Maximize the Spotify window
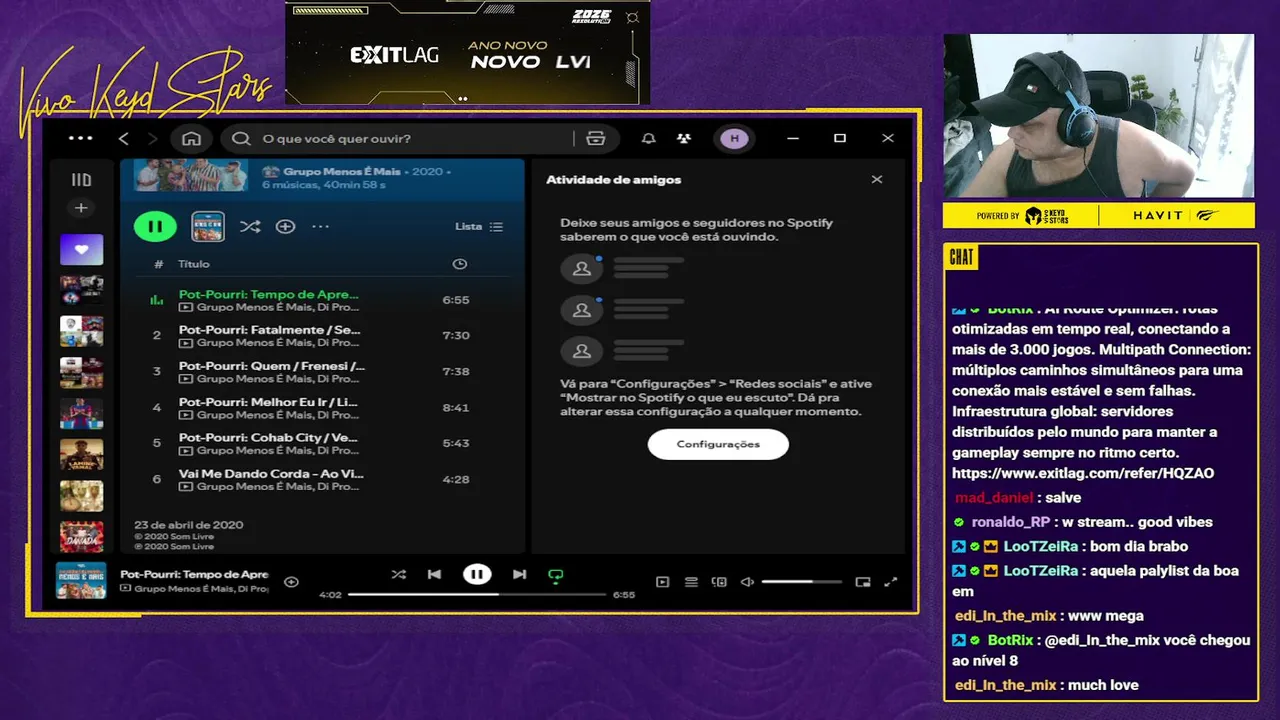The width and height of the screenshot is (1280, 720). pyautogui.click(x=840, y=138)
